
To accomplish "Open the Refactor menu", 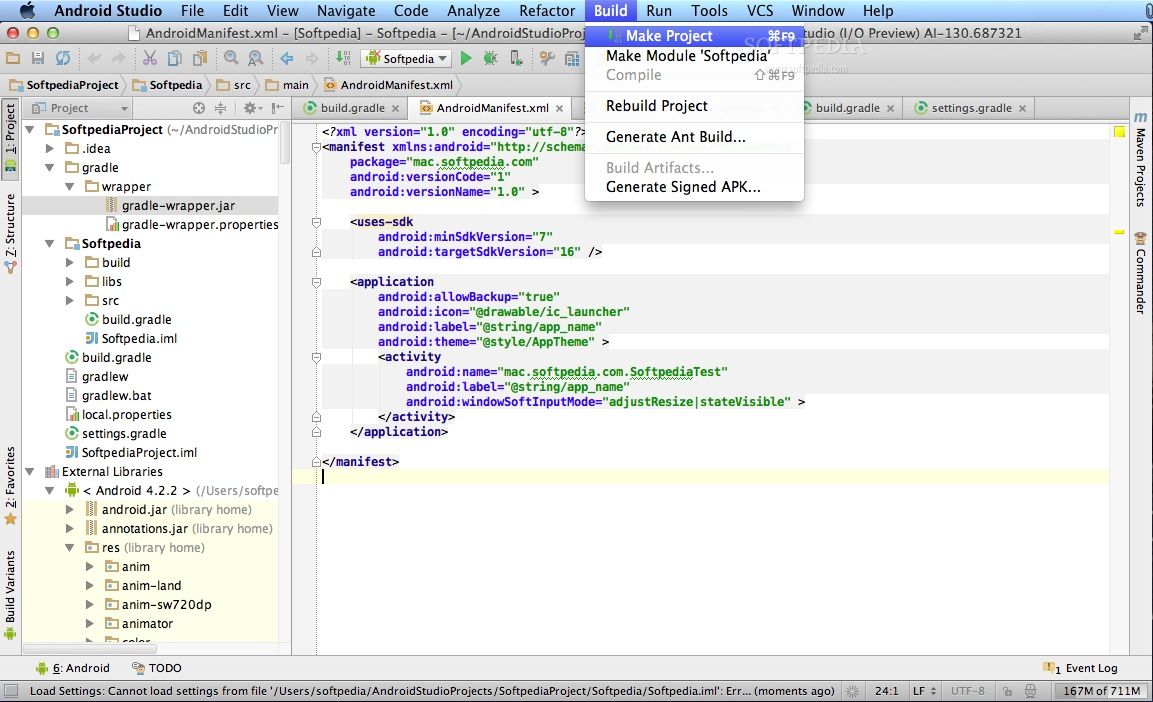I will (546, 10).
